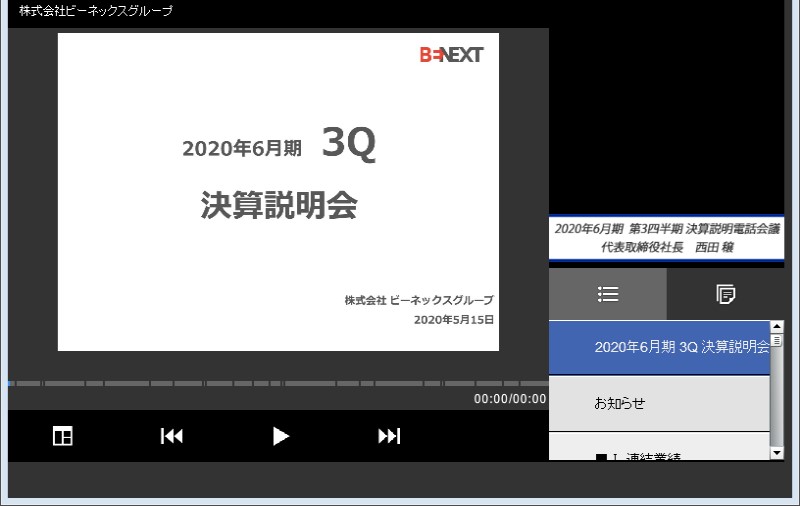
Task: Click the slide preview titled 決算説明会
Action: click(x=279, y=192)
